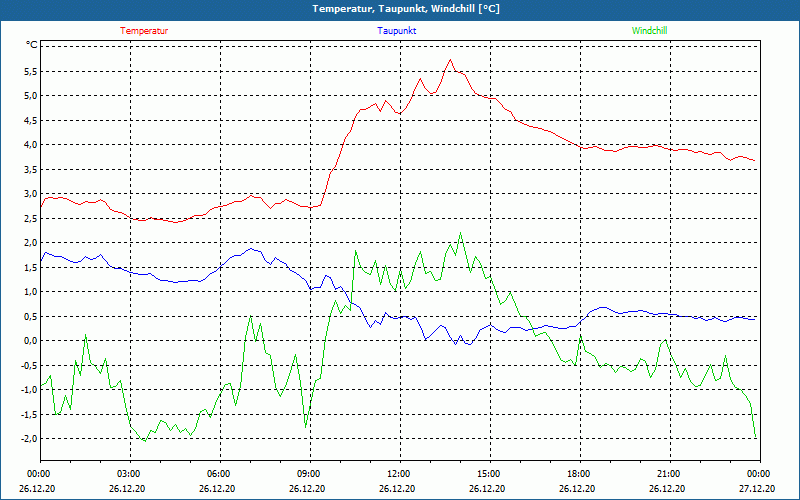
Task: Click the 27.12.20 date label
Action: tap(757, 488)
